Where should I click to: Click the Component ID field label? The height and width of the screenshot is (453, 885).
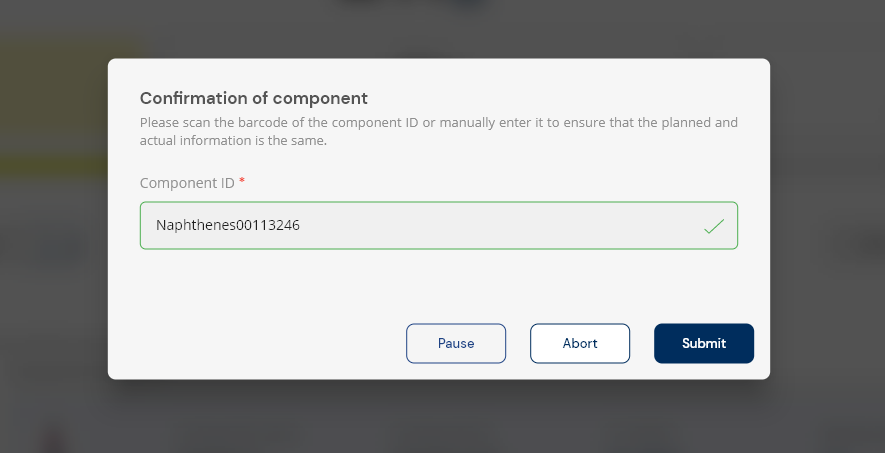(187, 183)
